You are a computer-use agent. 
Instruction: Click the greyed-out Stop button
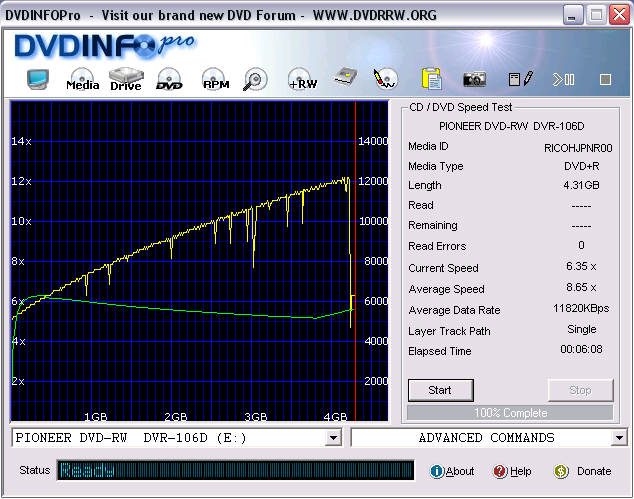tap(581, 390)
